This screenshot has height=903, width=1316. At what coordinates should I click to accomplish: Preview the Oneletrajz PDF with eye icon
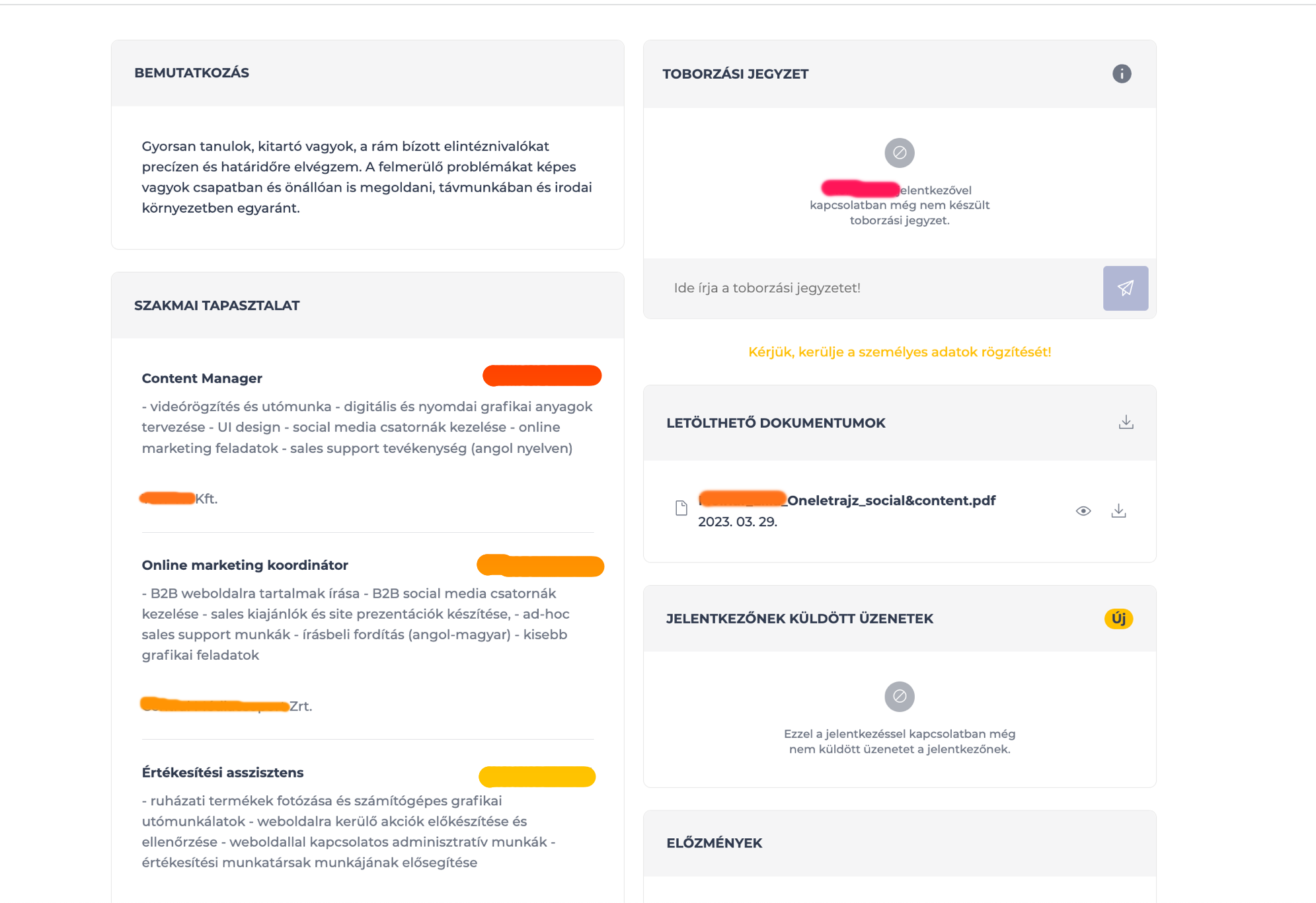point(1083,511)
